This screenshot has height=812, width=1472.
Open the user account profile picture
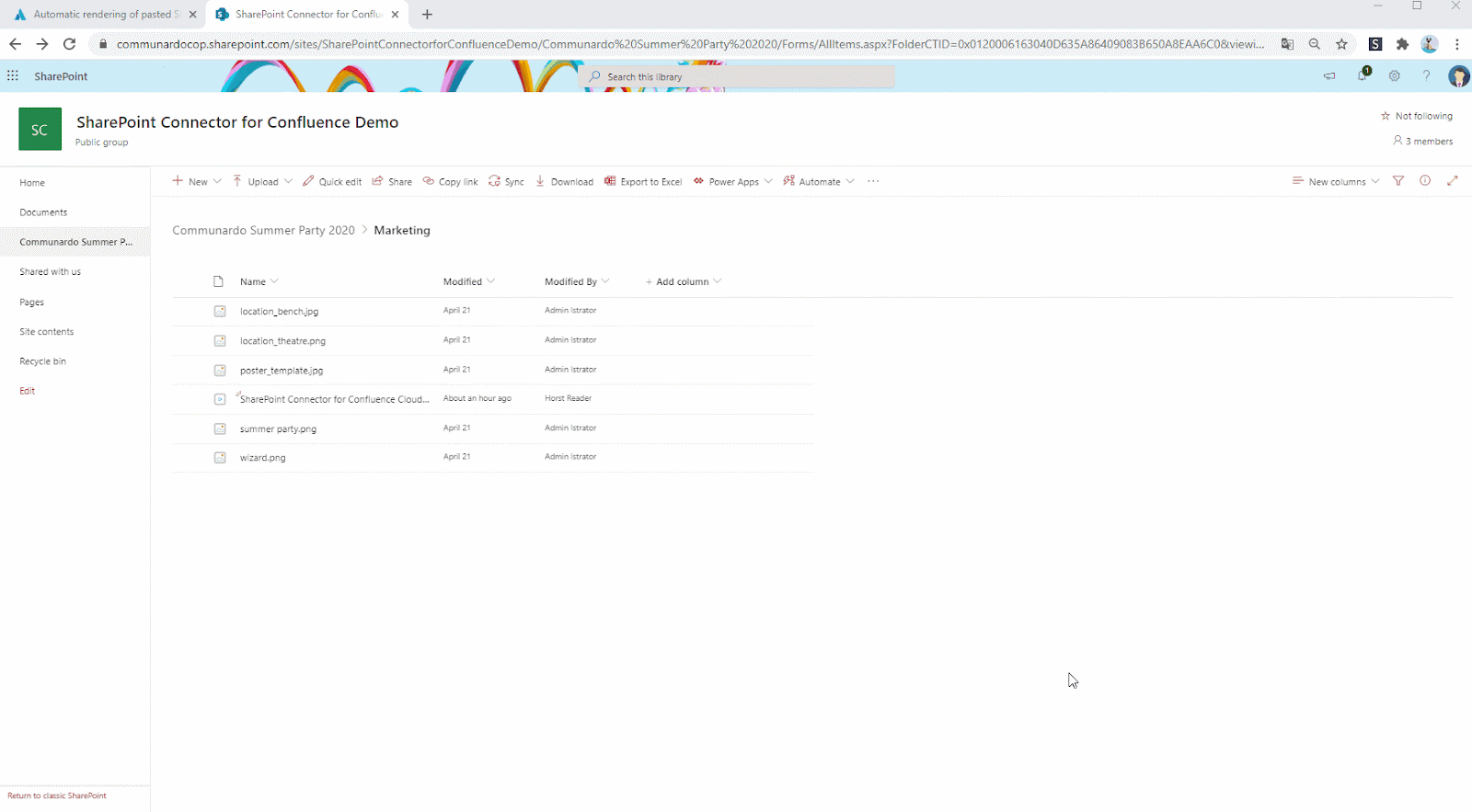click(x=1459, y=76)
